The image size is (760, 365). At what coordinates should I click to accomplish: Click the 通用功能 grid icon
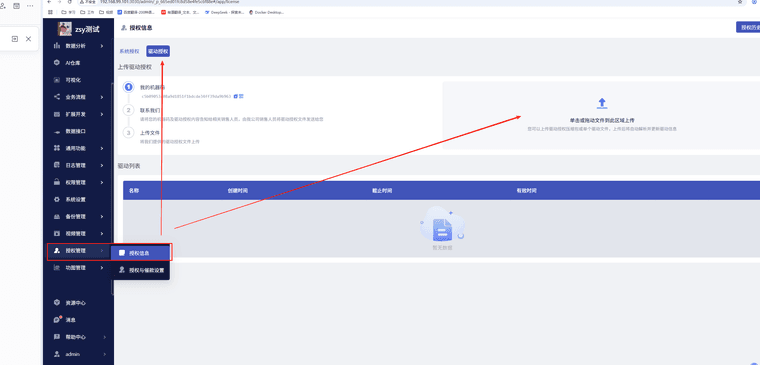(x=57, y=148)
